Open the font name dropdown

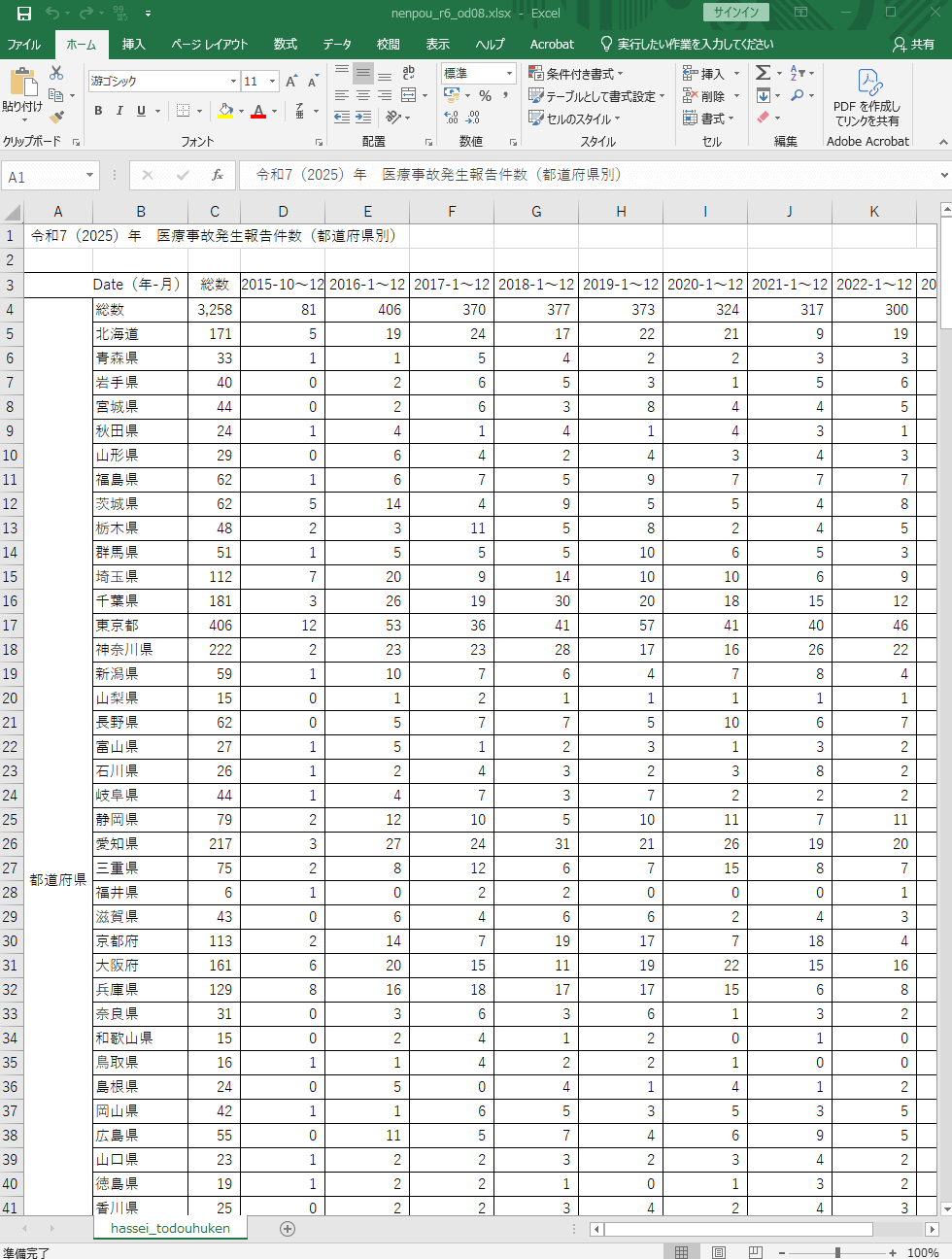[233, 82]
